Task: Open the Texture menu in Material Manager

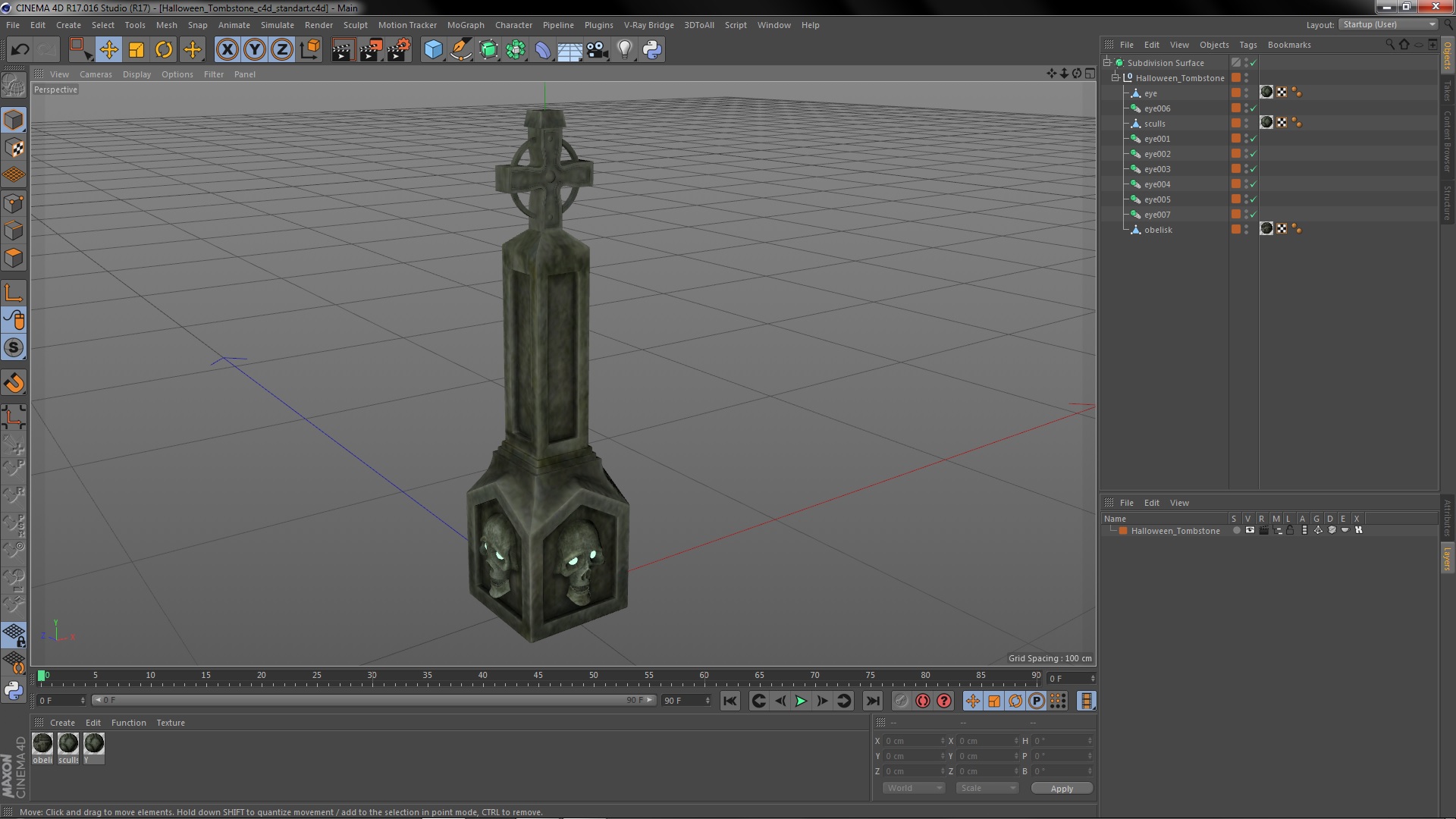Action: click(171, 723)
